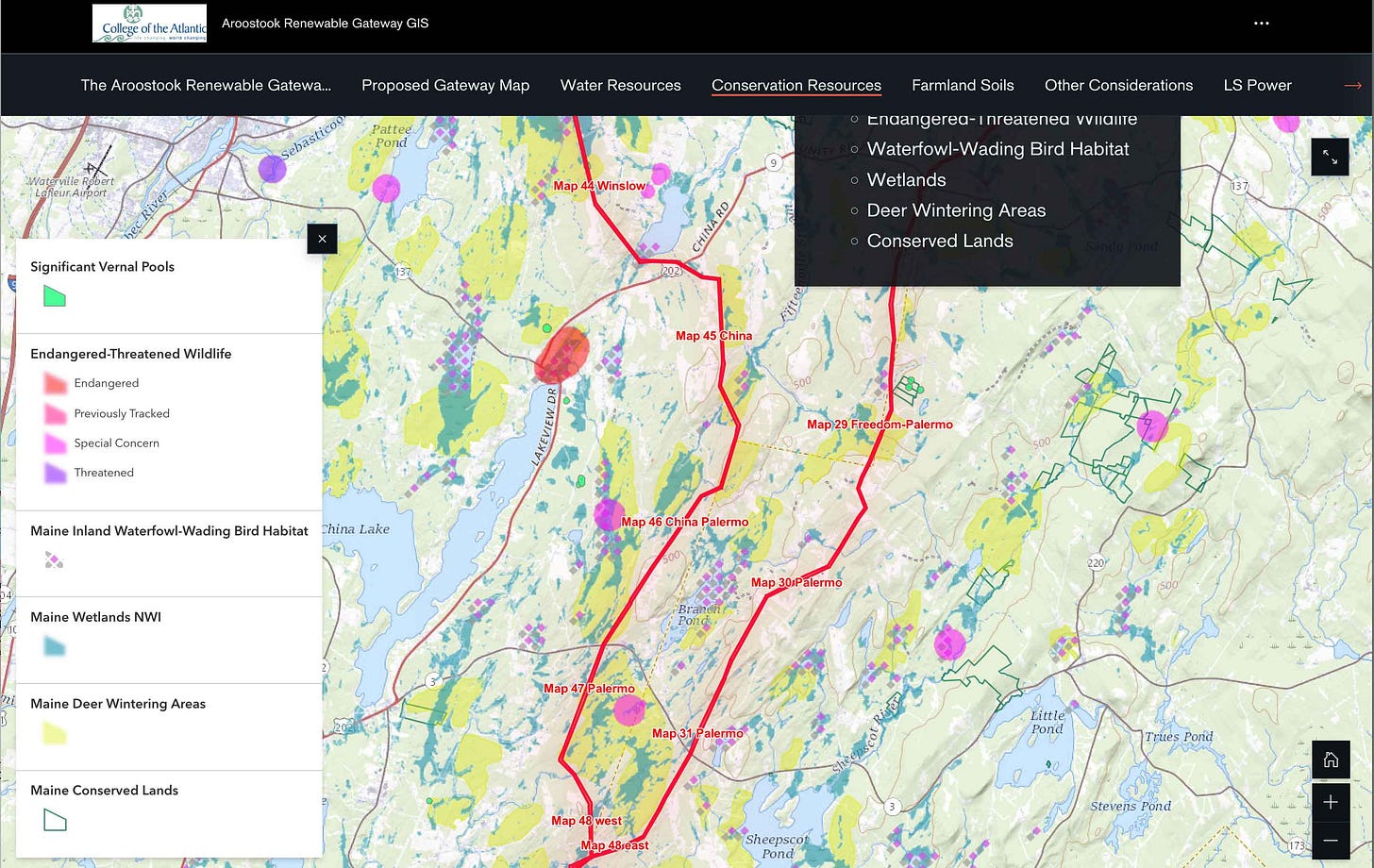The image size is (1374, 868).
Task: Click the Maine Deer Wintering Areas heading
Action: (118, 704)
